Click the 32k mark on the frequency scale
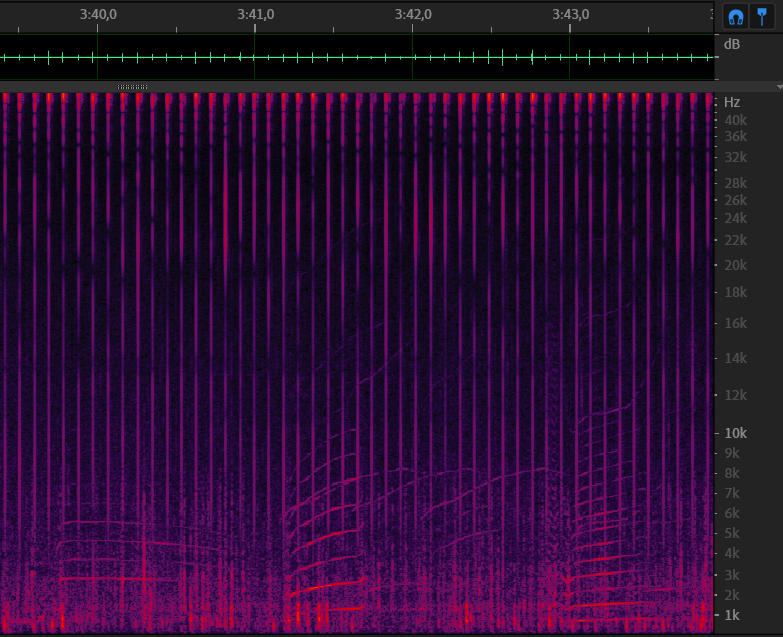This screenshot has width=783, height=637. (x=736, y=157)
